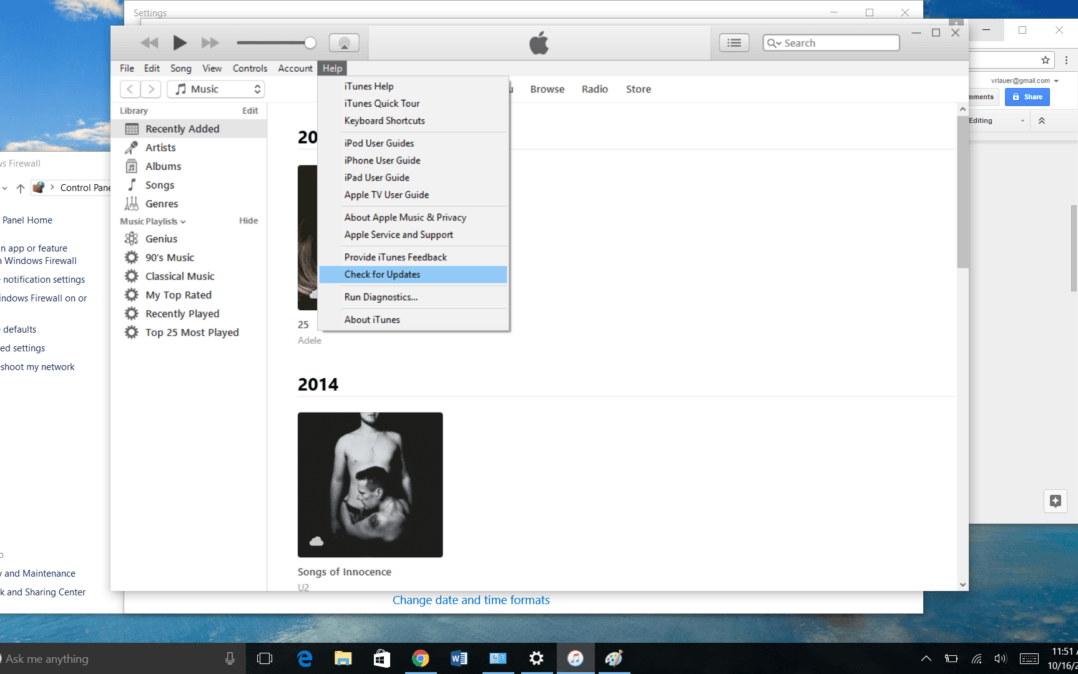
Task: Click the Recently Played gear icon
Action: click(x=131, y=313)
